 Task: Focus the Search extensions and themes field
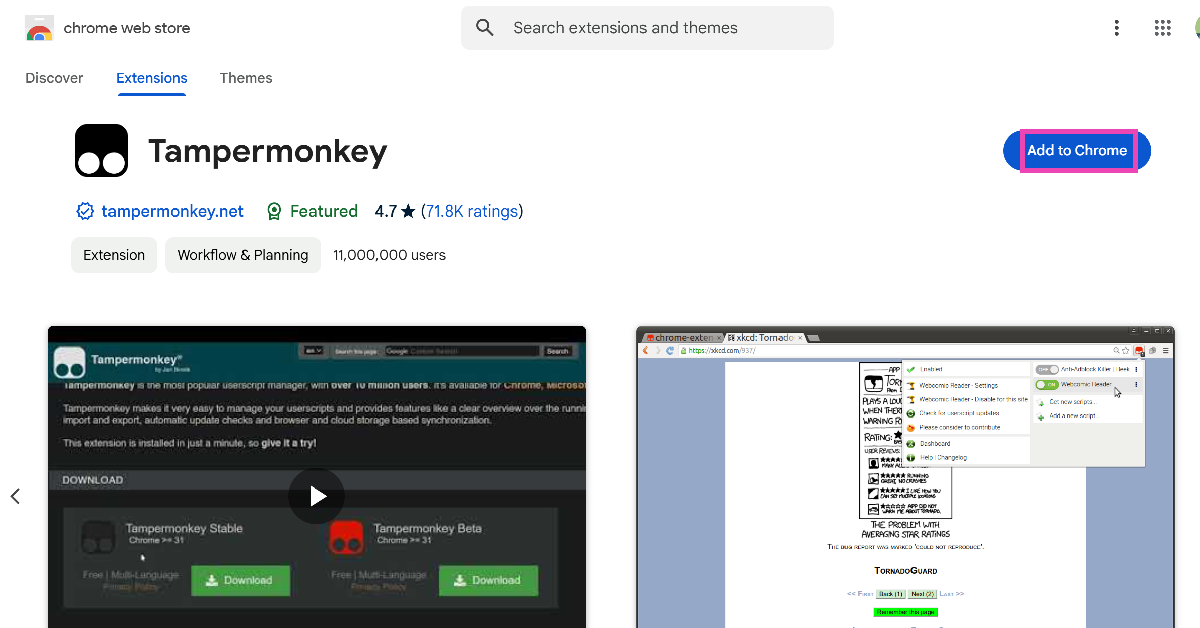[x=647, y=28]
